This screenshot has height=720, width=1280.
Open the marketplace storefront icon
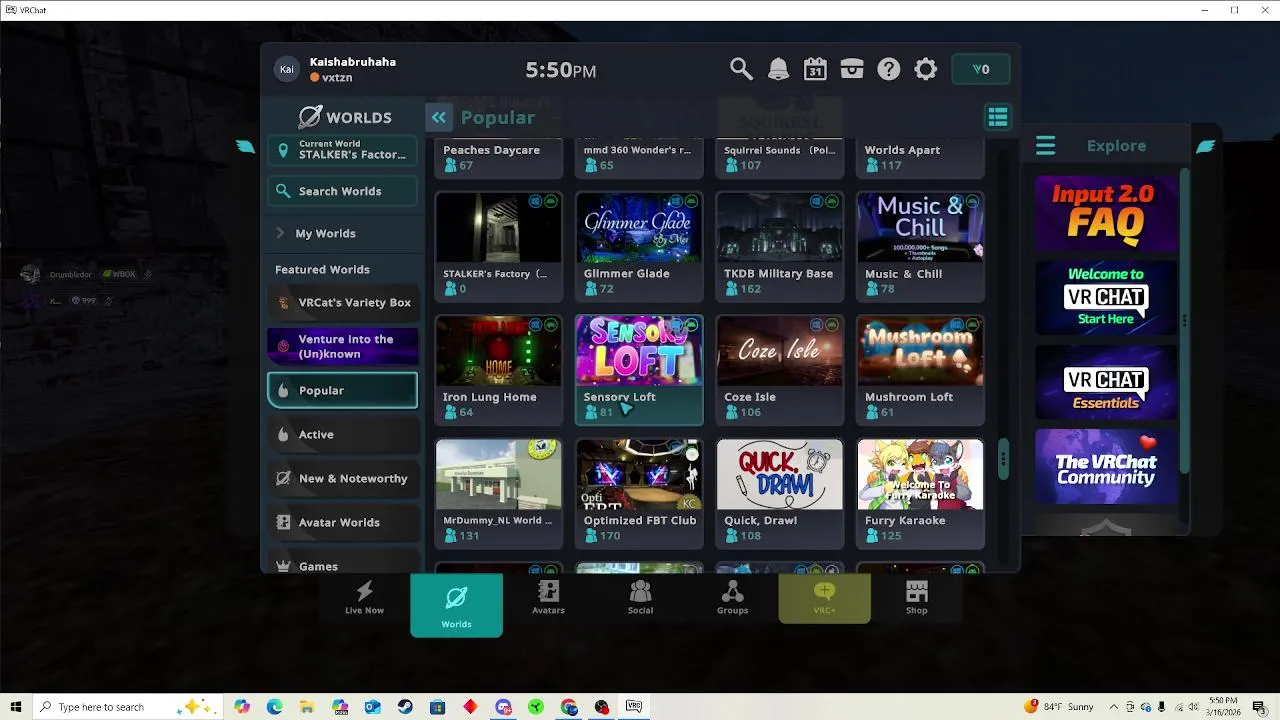click(852, 69)
